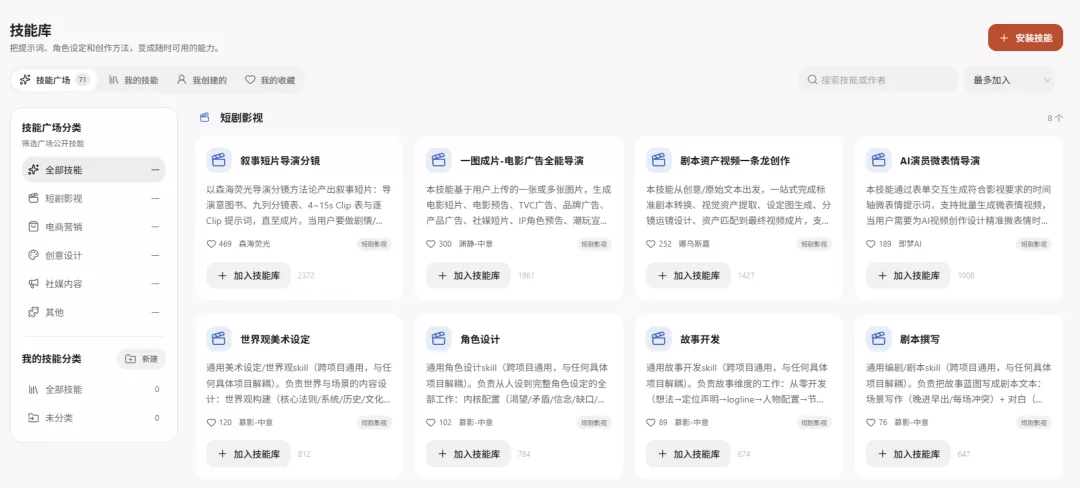Viewport: 1080px width, 488px height.
Task: Click author 哪鸟斯嘉
Action: [694, 244]
